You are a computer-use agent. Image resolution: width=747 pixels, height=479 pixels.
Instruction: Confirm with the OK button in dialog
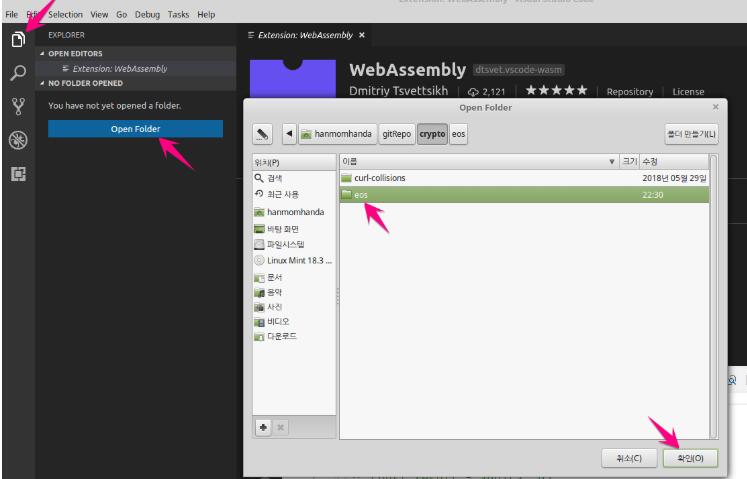tap(690, 458)
